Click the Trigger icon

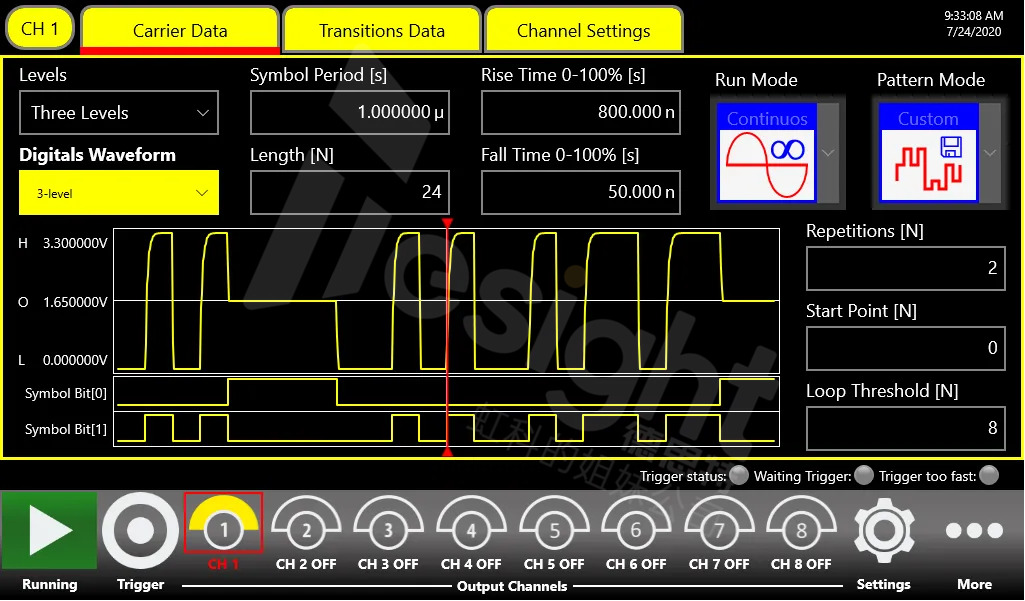point(140,531)
